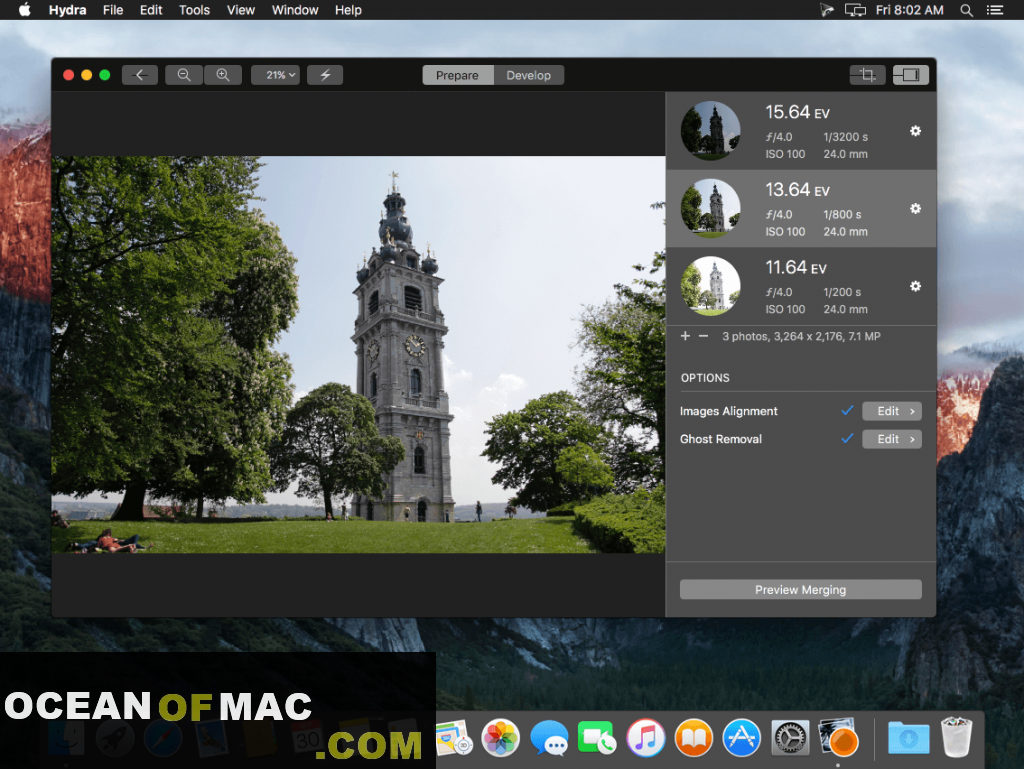
Task: Toggle the Images Alignment checkmark
Action: pos(847,411)
